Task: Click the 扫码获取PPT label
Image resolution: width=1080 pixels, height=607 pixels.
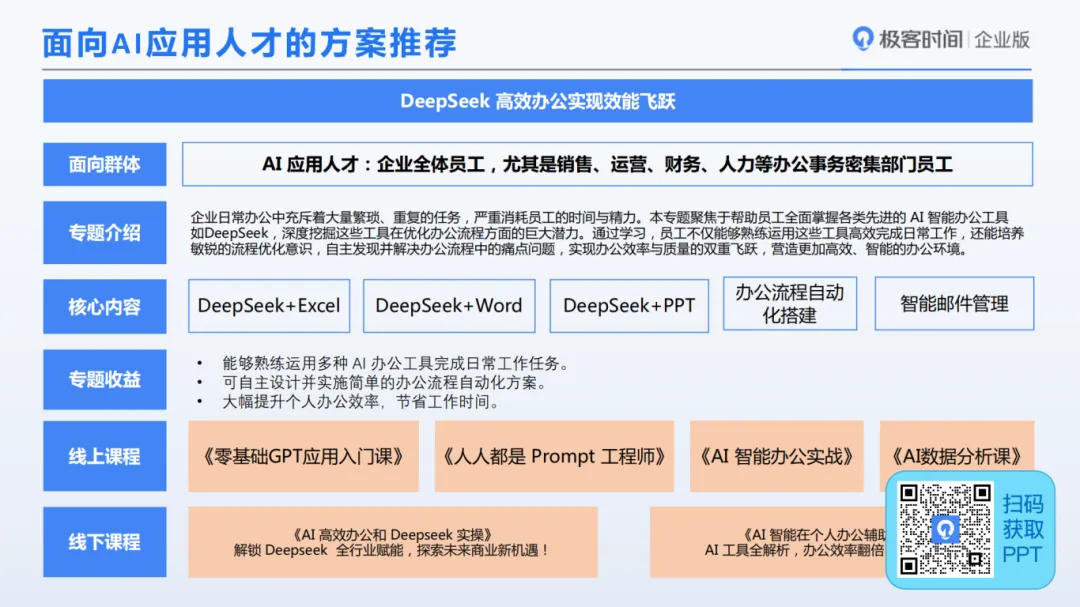Action: [1022, 529]
